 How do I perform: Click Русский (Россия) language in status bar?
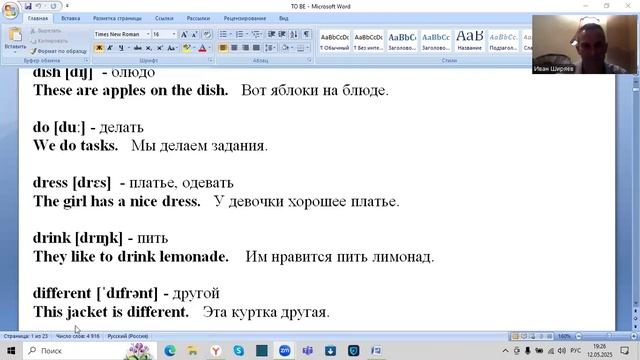click(x=128, y=336)
